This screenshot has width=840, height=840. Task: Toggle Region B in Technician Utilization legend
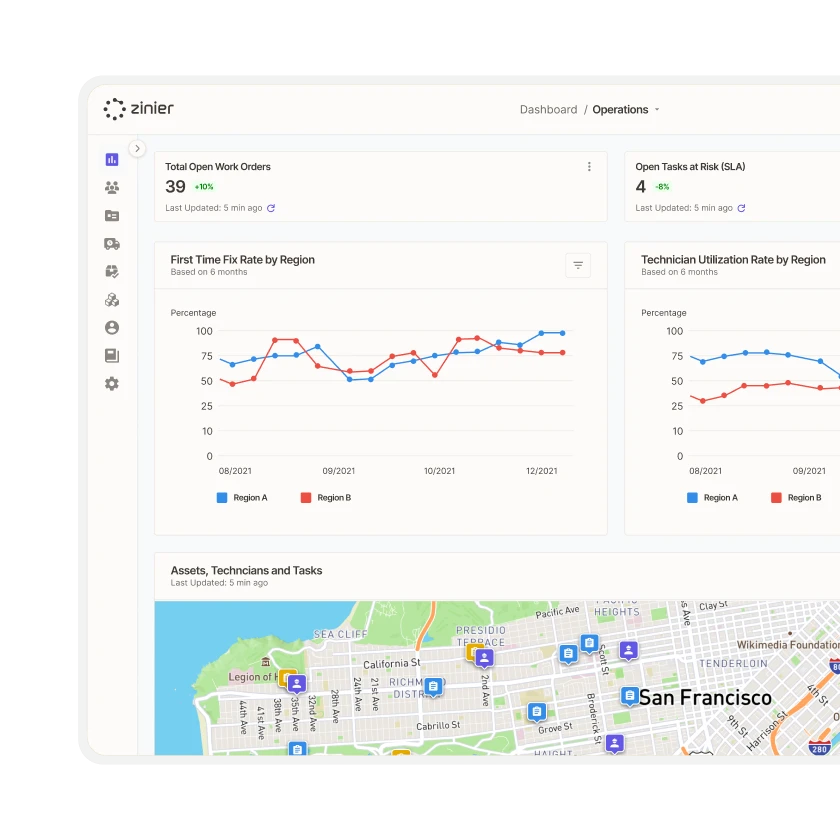tap(796, 498)
